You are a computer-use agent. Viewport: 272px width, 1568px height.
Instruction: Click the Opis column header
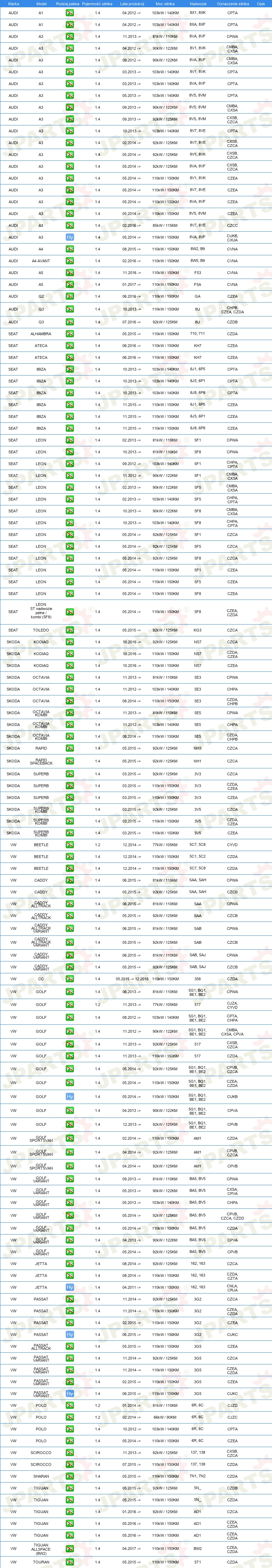(x=261, y=4)
